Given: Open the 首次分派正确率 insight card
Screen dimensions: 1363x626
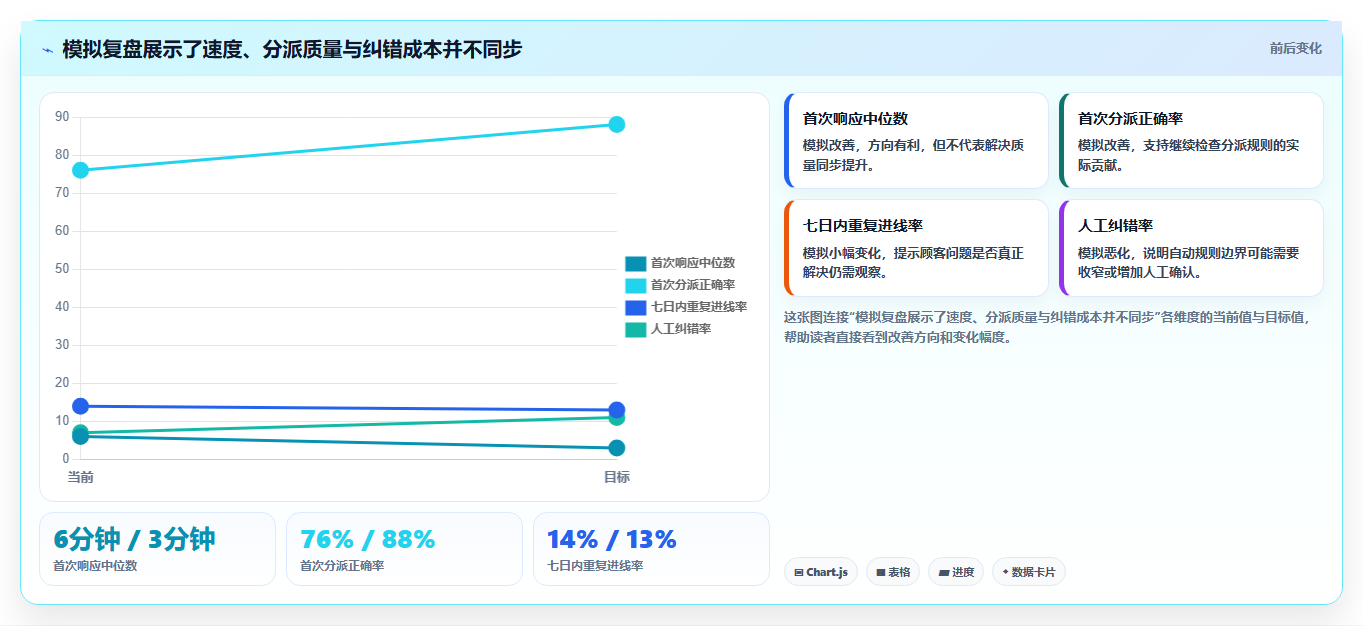Looking at the screenshot, I should (x=1191, y=141).
